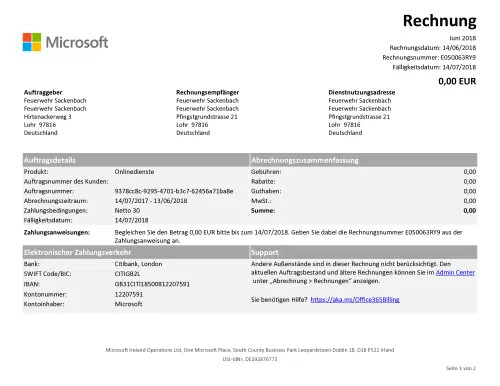
Task: Click the USt-IdNr footer text
Action: 250,359
